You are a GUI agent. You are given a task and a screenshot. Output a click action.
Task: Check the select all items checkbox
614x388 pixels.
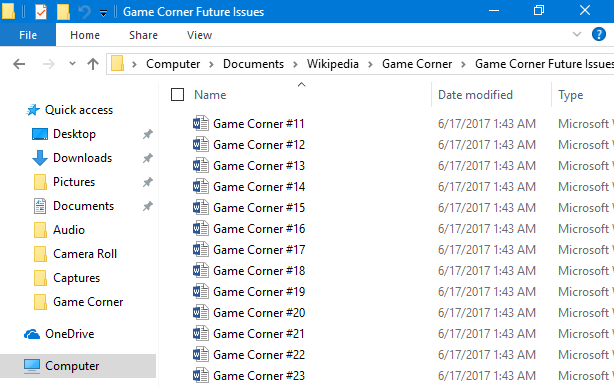click(x=177, y=94)
